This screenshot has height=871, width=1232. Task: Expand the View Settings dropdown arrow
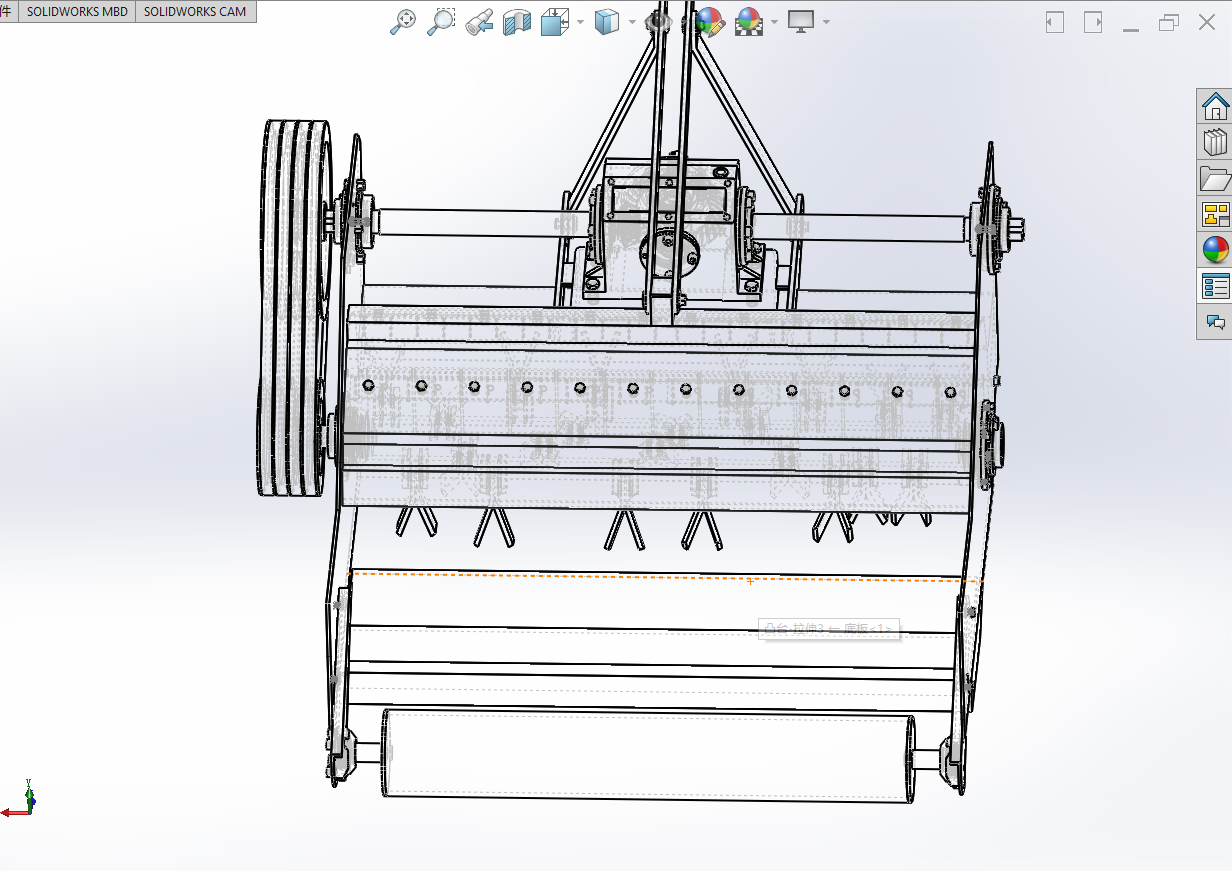coord(826,22)
